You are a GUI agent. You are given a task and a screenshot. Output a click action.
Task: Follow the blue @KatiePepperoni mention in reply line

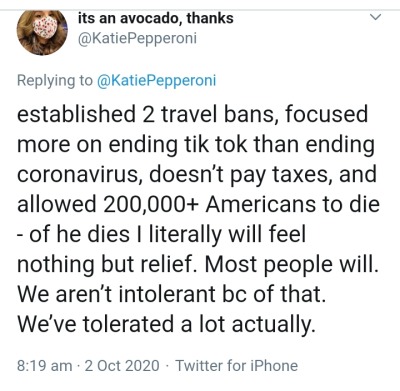pyautogui.click(x=156, y=80)
